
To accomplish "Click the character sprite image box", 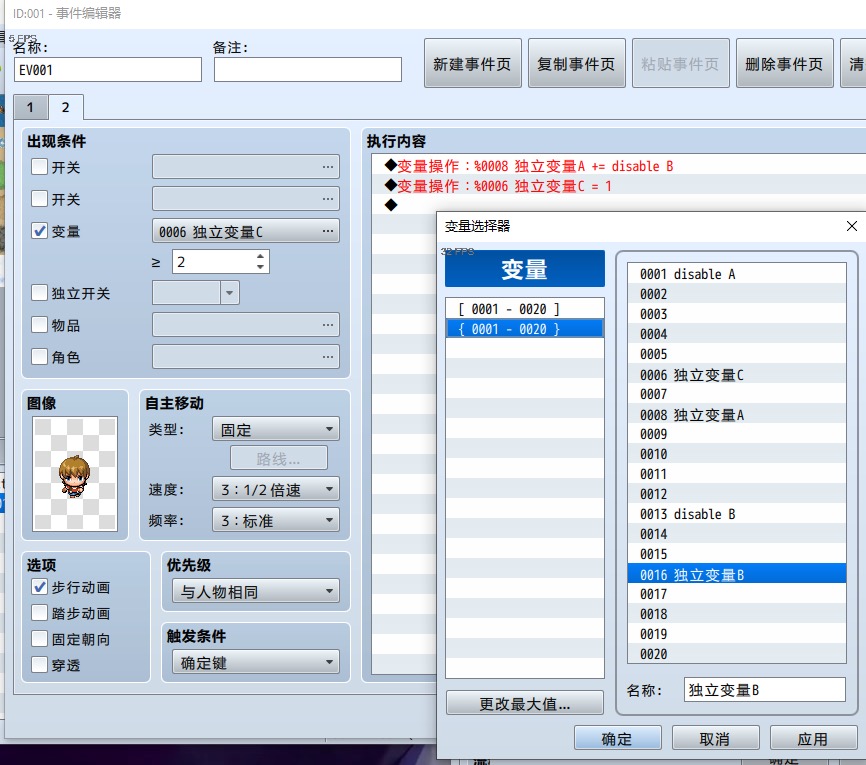I will (x=75, y=474).
